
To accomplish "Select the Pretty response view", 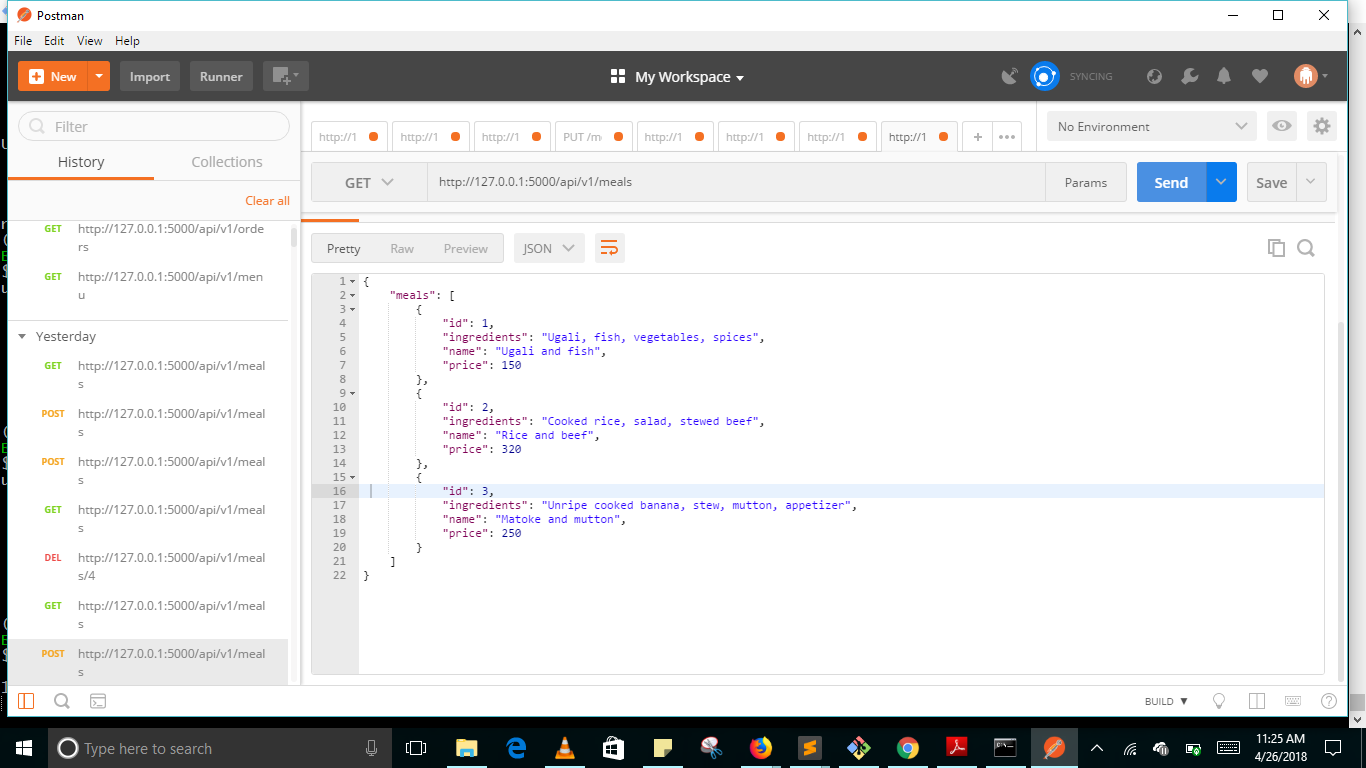I will (x=344, y=248).
